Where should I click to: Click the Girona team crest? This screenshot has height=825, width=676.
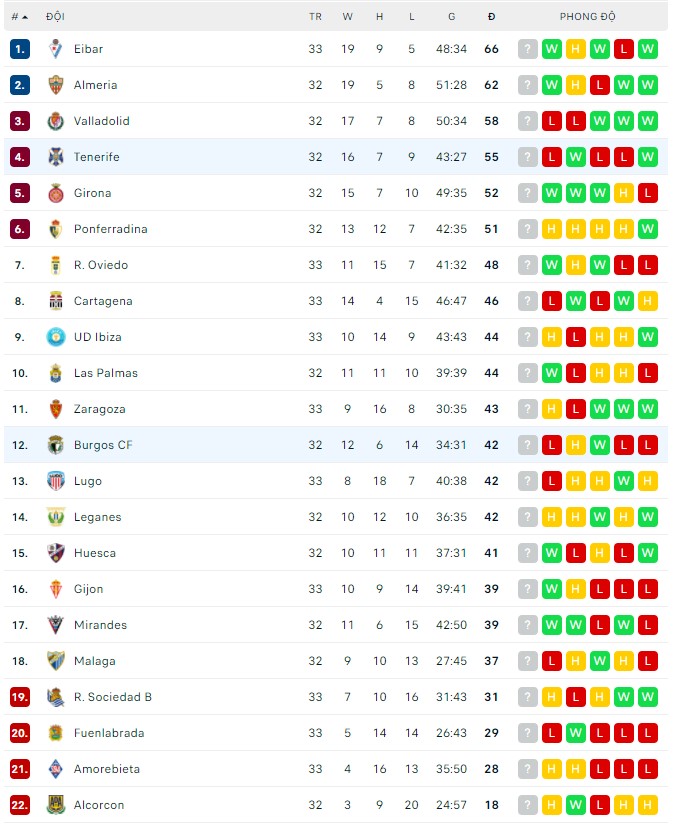(55, 193)
